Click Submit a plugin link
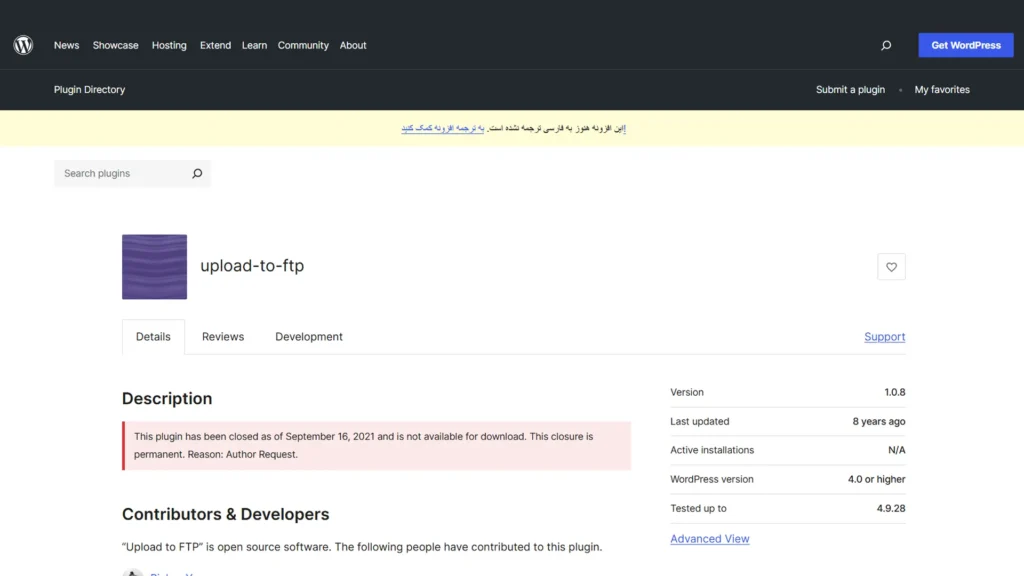1024x576 pixels. click(850, 90)
